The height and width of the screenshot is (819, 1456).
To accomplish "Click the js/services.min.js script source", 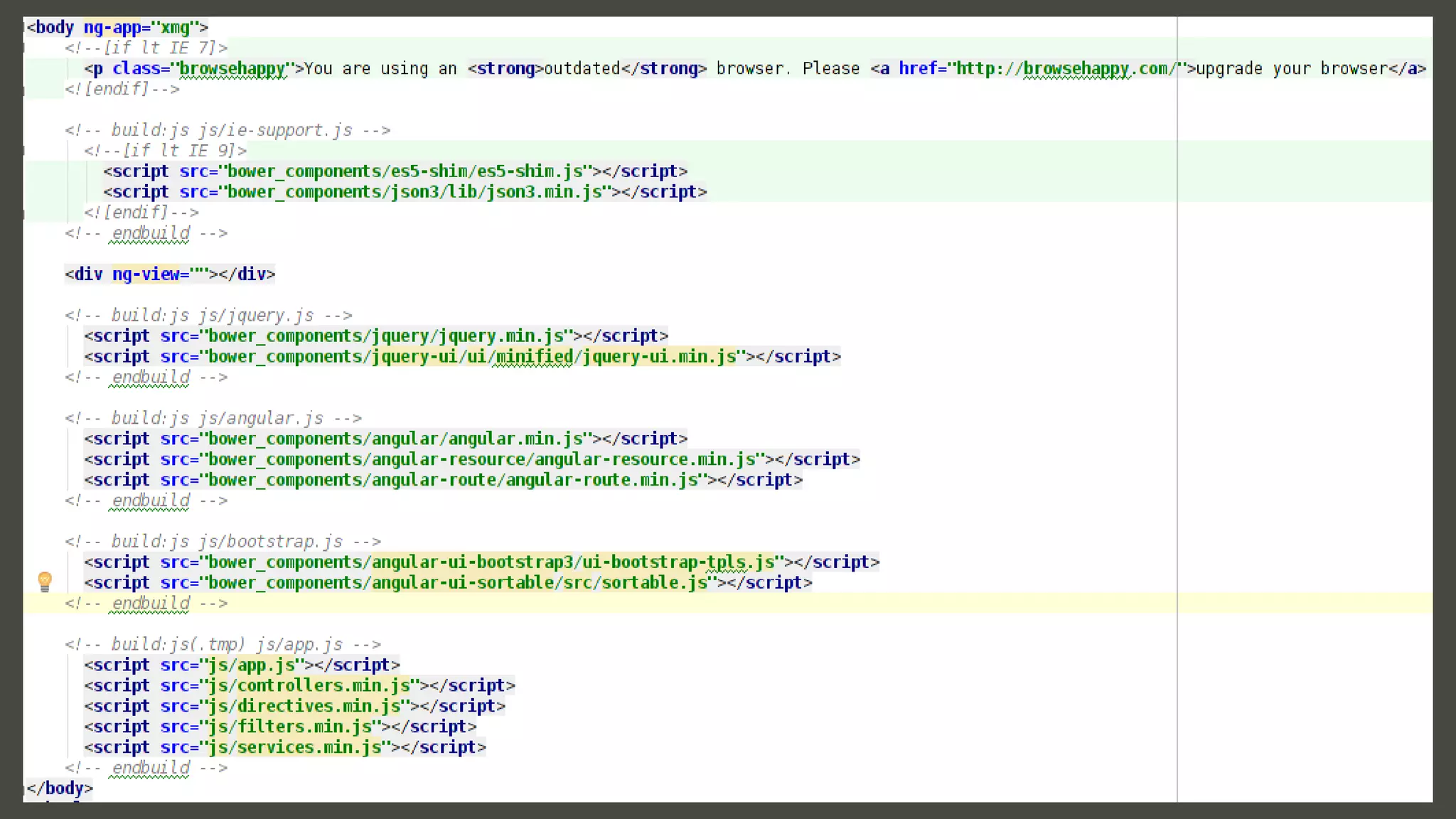I will tap(294, 748).
